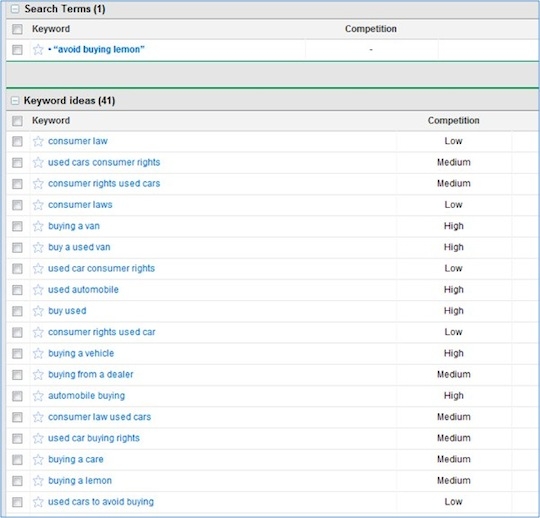Screen dimensions: 540x518
Task: Star the "avoid buying lemon" search term
Action: (x=38, y=50)
